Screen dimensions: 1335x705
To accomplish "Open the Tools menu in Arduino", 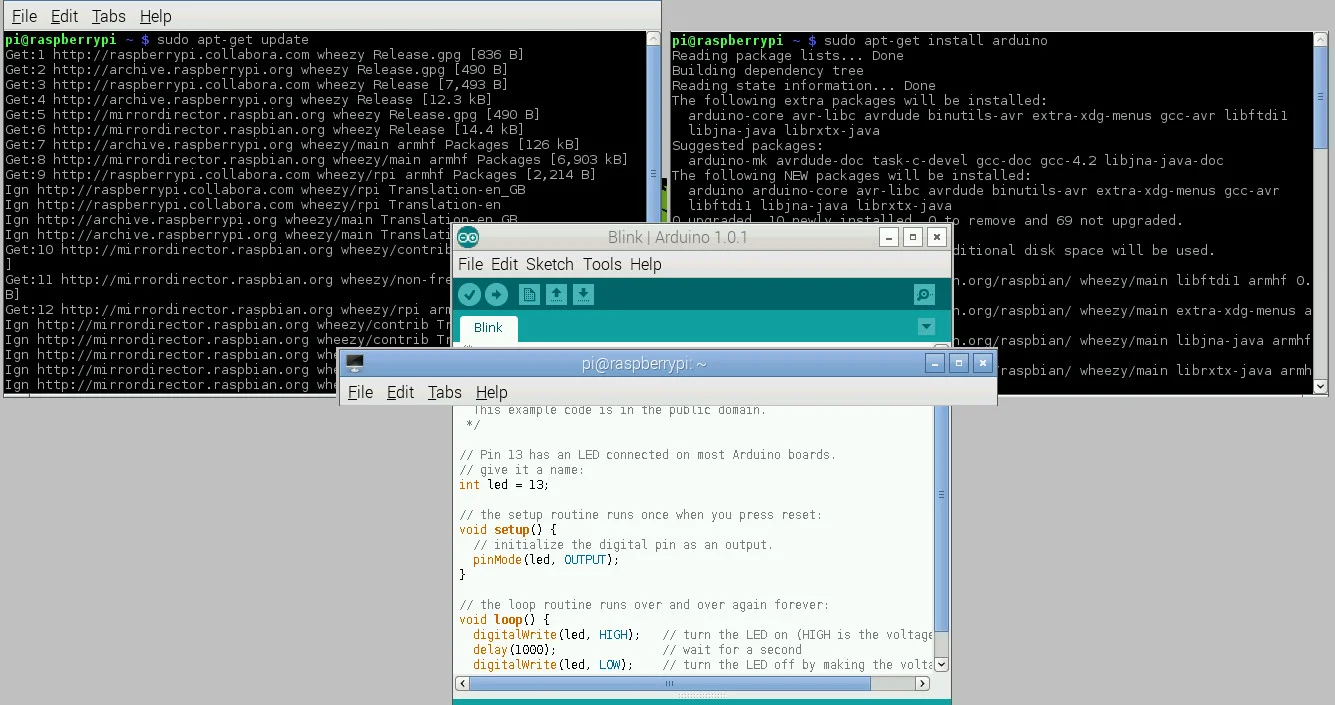I will 602,264.
